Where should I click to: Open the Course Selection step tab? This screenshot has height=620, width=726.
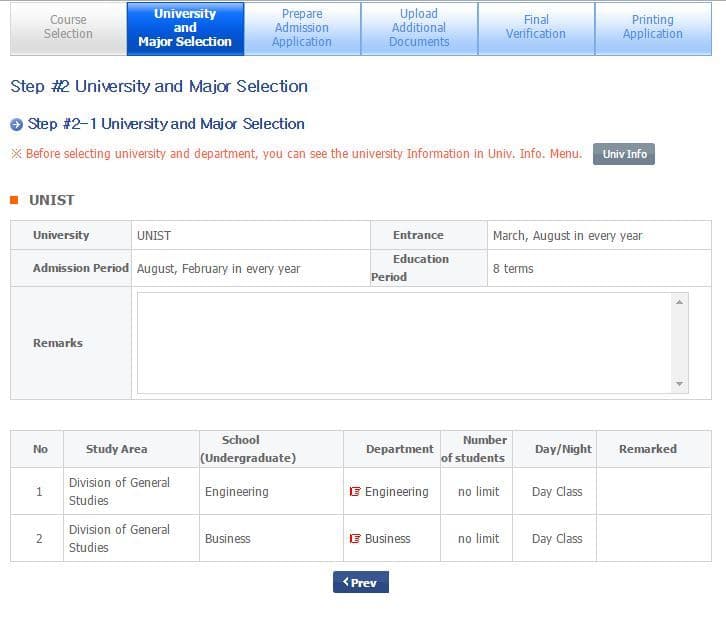click(x=69, y=28)
